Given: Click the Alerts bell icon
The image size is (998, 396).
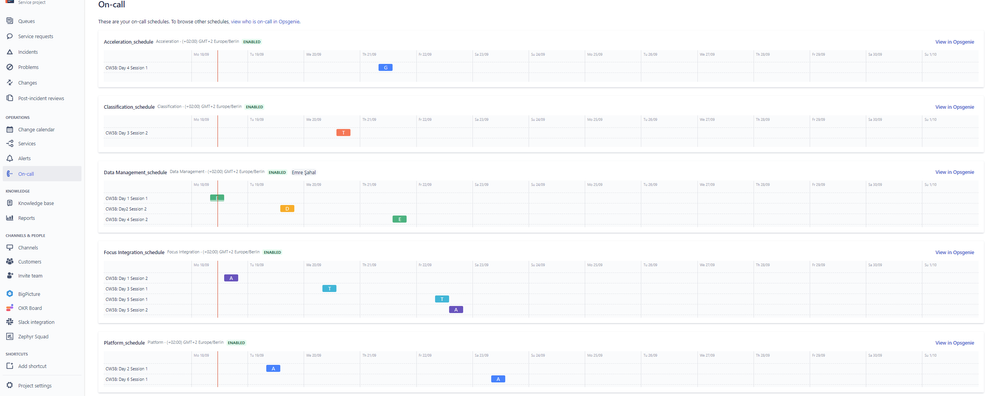Looking at the screenshot, I should pyautogui.click(x=10, y=159).
